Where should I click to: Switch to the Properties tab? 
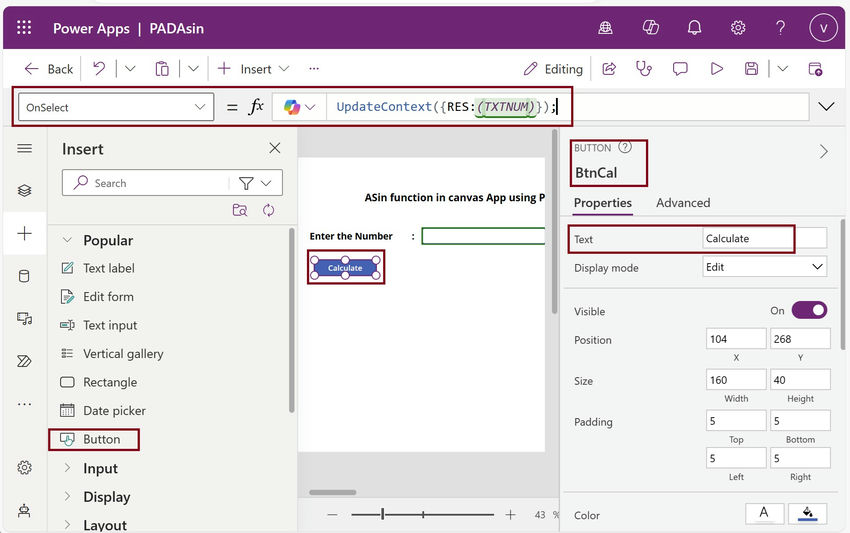pos(603,203)
